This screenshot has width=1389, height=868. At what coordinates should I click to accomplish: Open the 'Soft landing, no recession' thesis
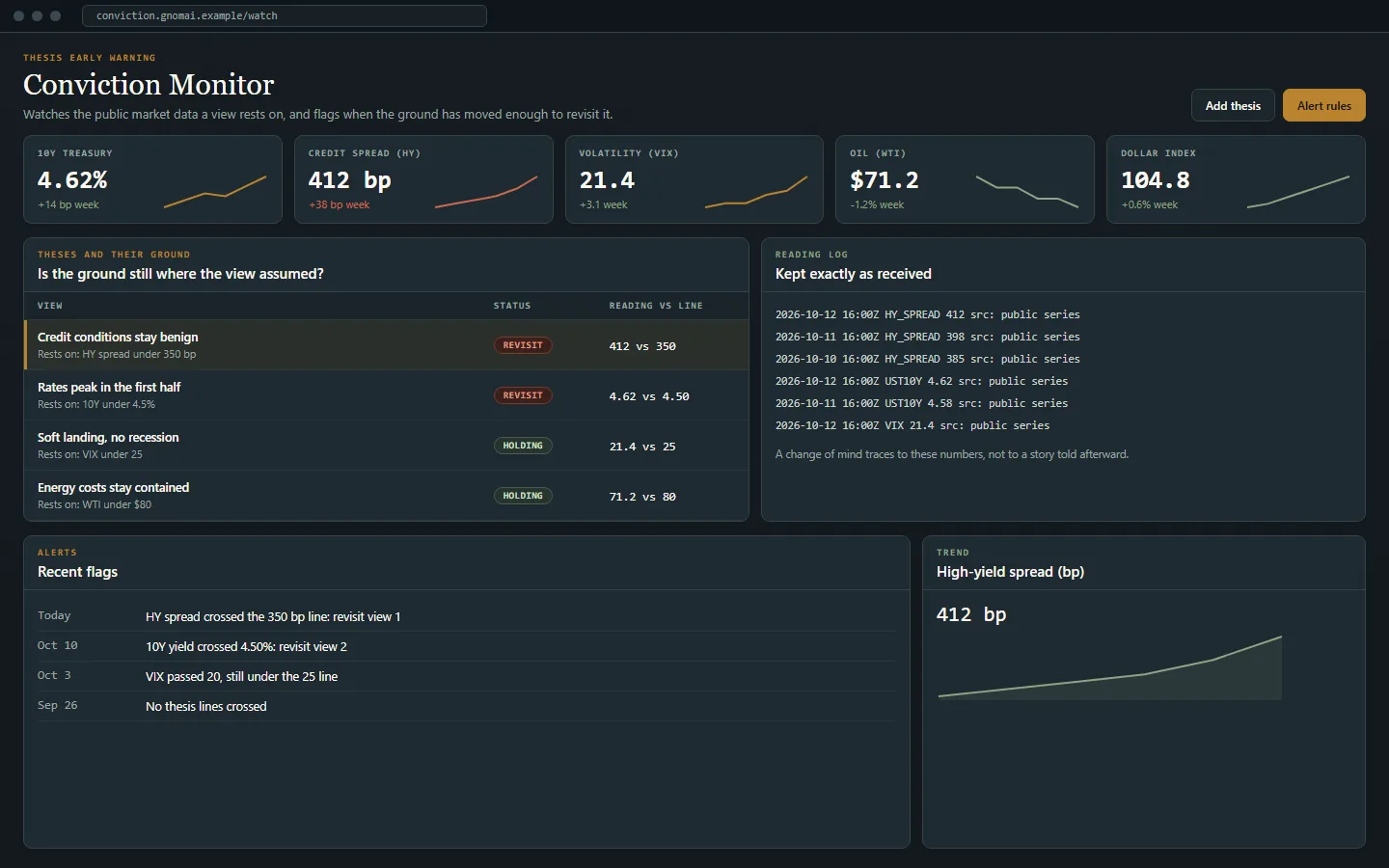(x=386, y=445)
